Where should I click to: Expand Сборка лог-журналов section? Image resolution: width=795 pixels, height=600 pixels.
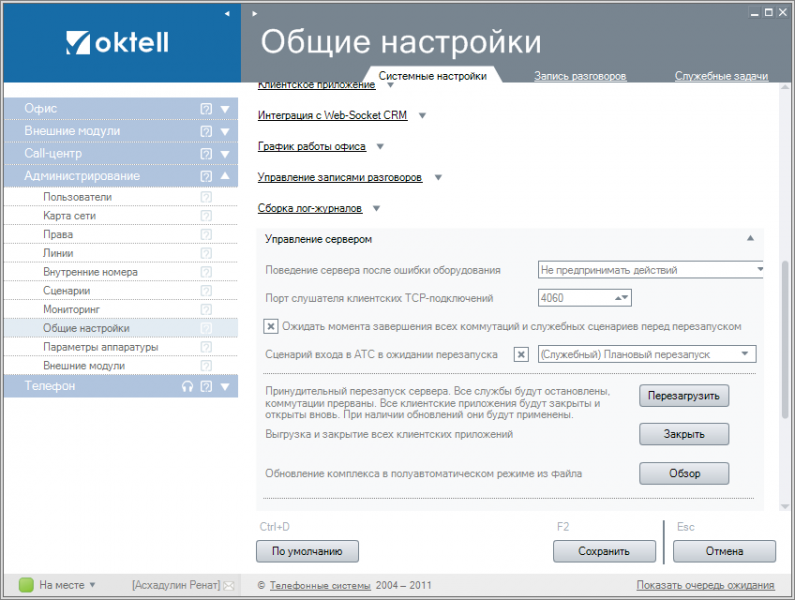click(376, 208)
